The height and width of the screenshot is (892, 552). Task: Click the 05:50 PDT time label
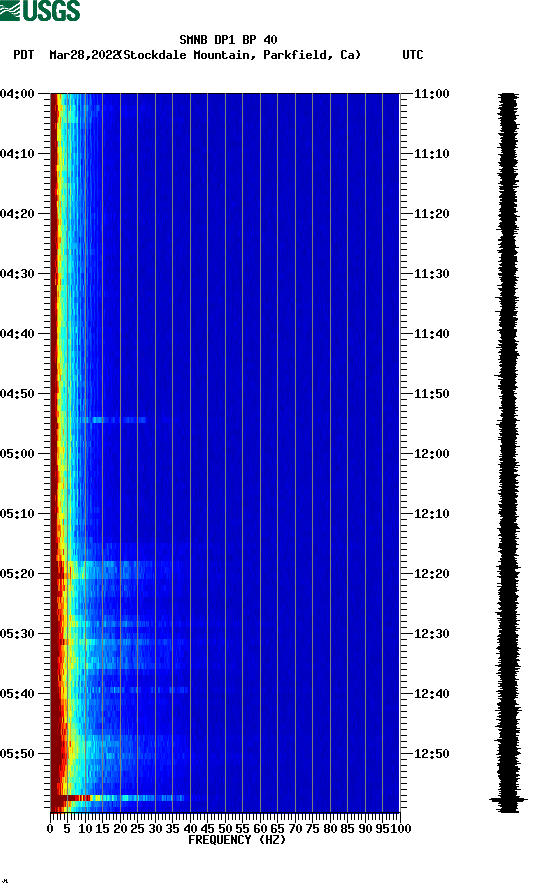(x=17, y=754)
